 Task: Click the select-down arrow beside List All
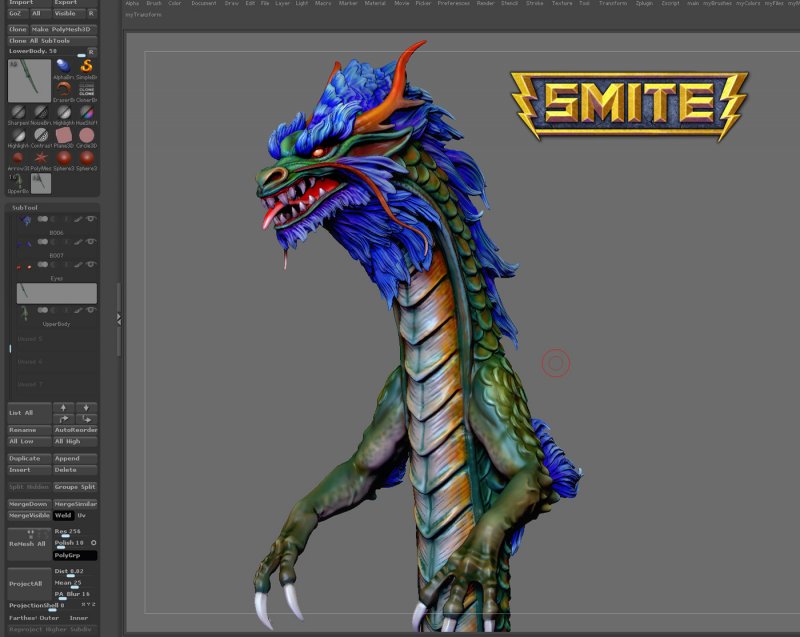[x=86, y=407]
